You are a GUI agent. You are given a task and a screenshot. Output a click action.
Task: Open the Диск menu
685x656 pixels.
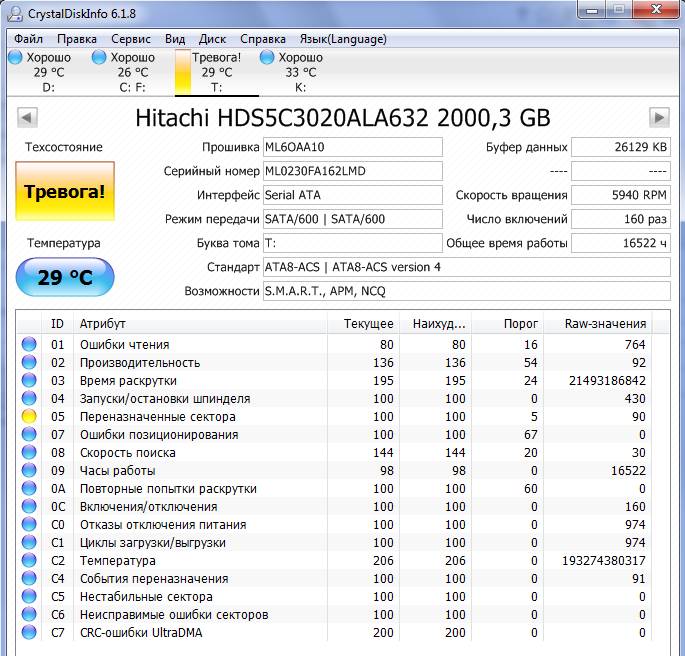pyautogui.click(x=212, y=39)
